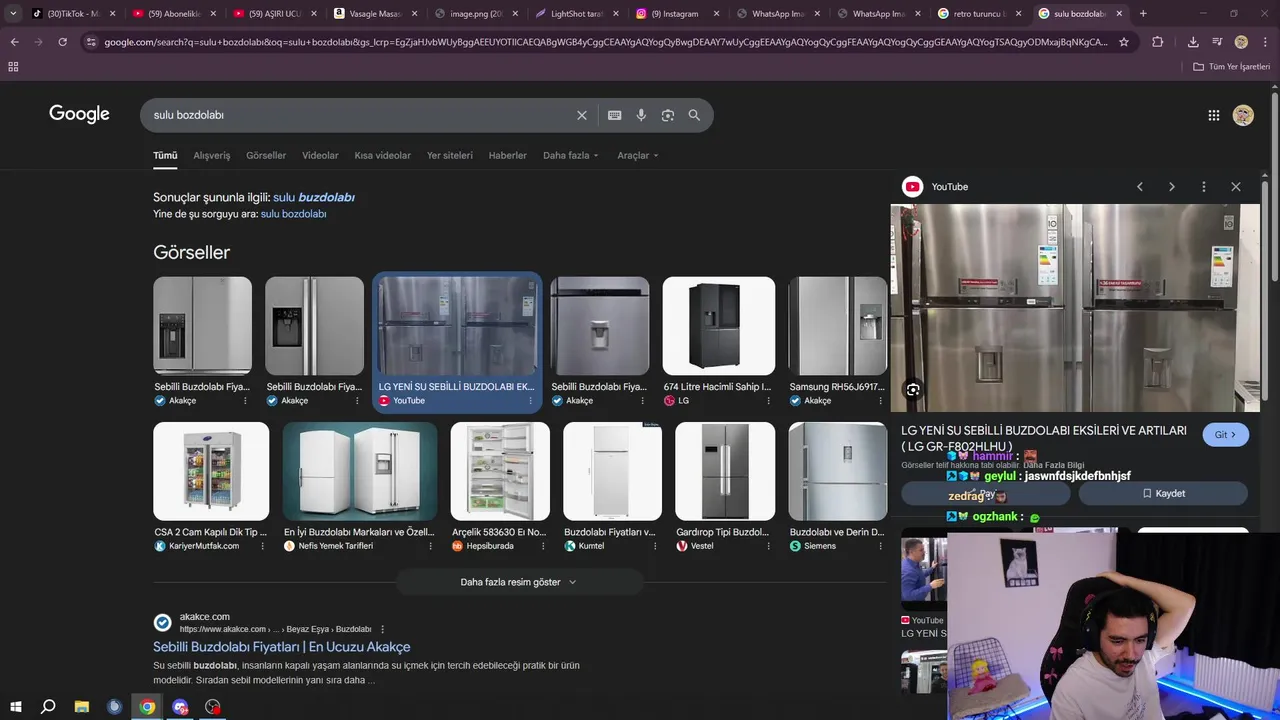Open tab search dropdown arrow
This screenshot has width=1280, height=720.
tap(13, 14)
